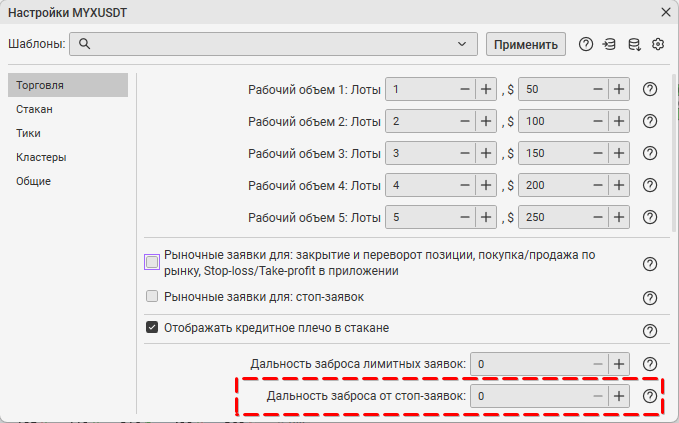The width and height of the screenshot is (679, 423).
Task: Open template settings gear icon
Action: click(x=658, y=44)
